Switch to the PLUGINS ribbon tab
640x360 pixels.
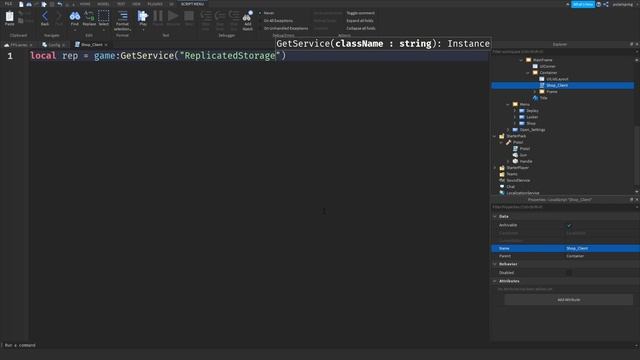click(155, 4)
